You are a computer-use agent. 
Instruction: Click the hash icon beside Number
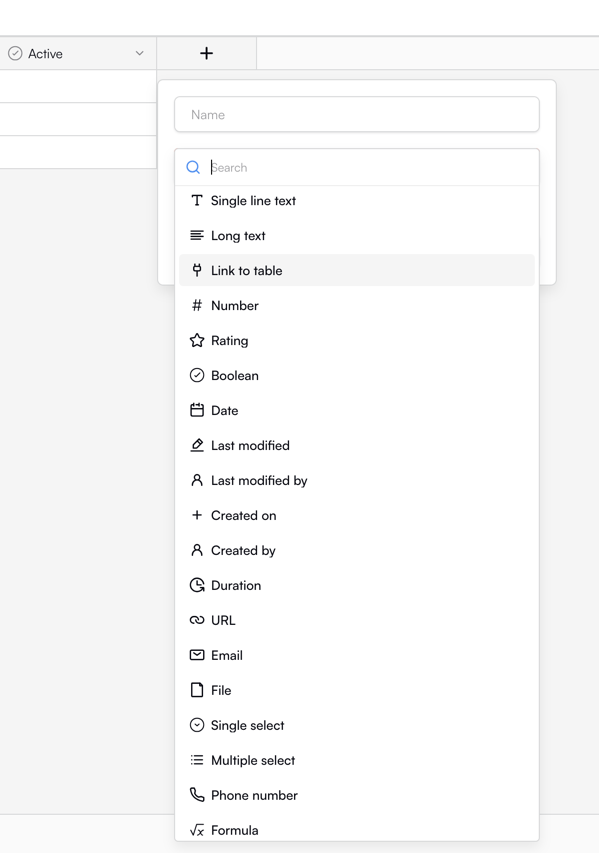197,306
